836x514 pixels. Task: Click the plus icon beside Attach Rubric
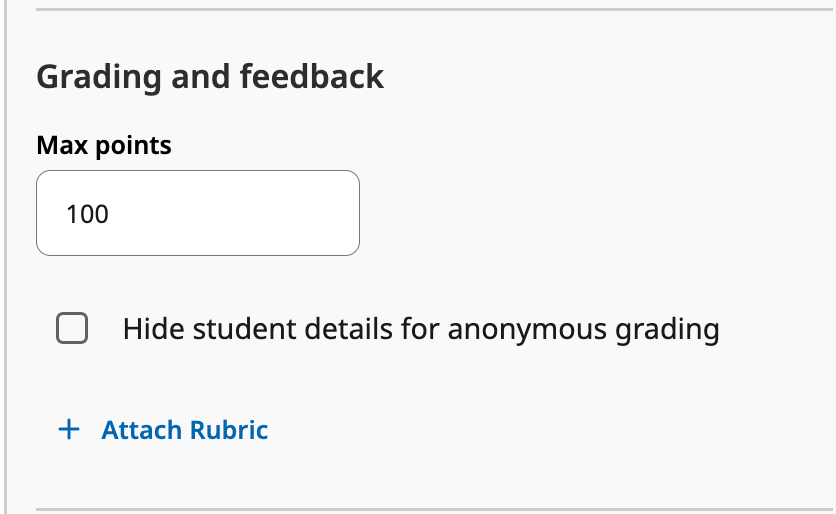(68, 430)
